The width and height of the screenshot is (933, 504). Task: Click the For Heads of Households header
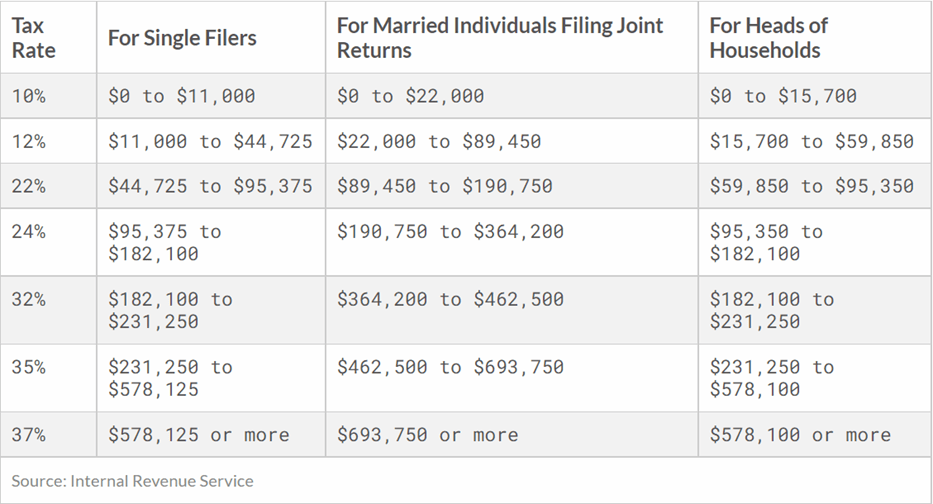769,38
